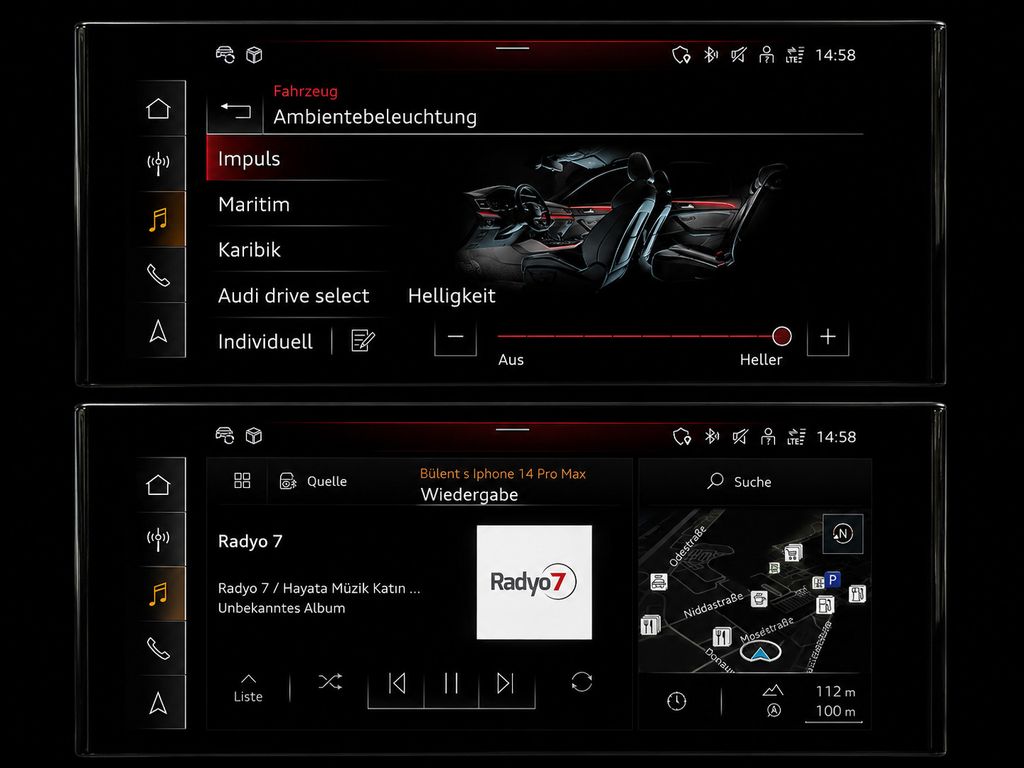Viewport: 1024px width, 768px height.
Task: Increase brightness with the plus button
Action: [x=828, y=337]
